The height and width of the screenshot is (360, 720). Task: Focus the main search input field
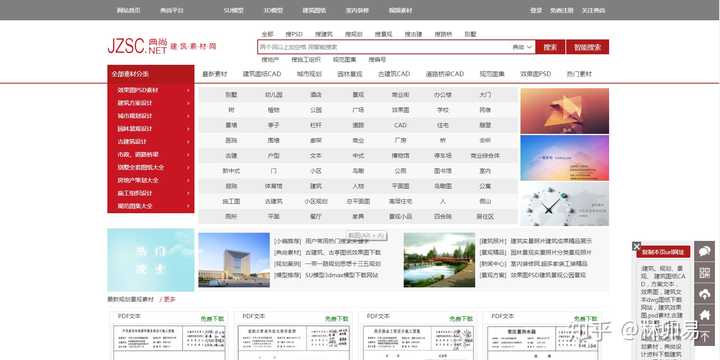pos(384,47)
